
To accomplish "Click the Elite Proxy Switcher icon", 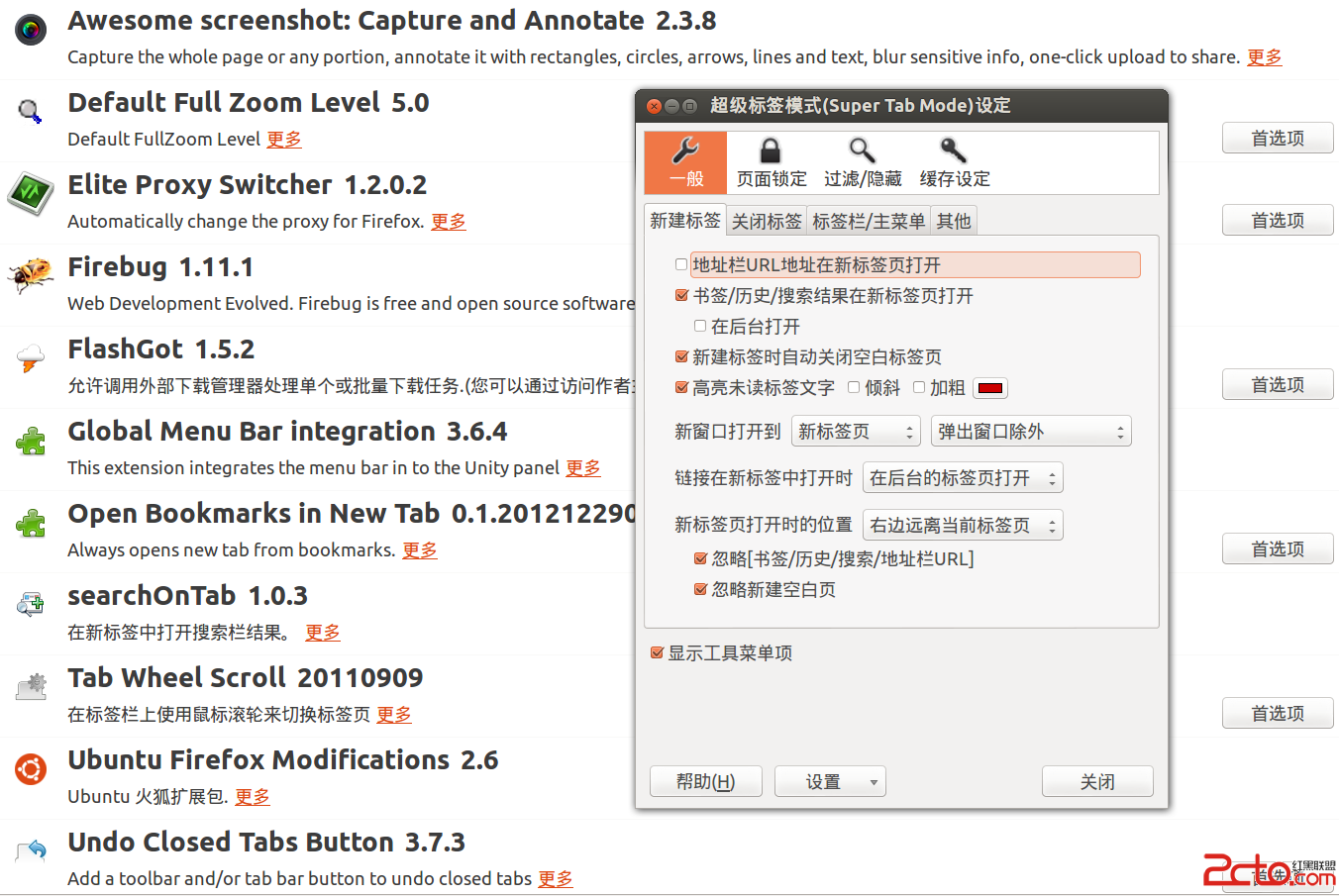I will 31,192.
